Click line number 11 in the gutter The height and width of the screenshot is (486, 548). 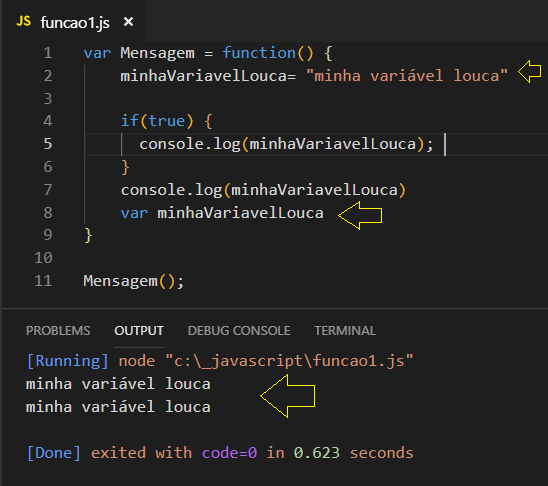pyautogui.click(x=43, y=281)
